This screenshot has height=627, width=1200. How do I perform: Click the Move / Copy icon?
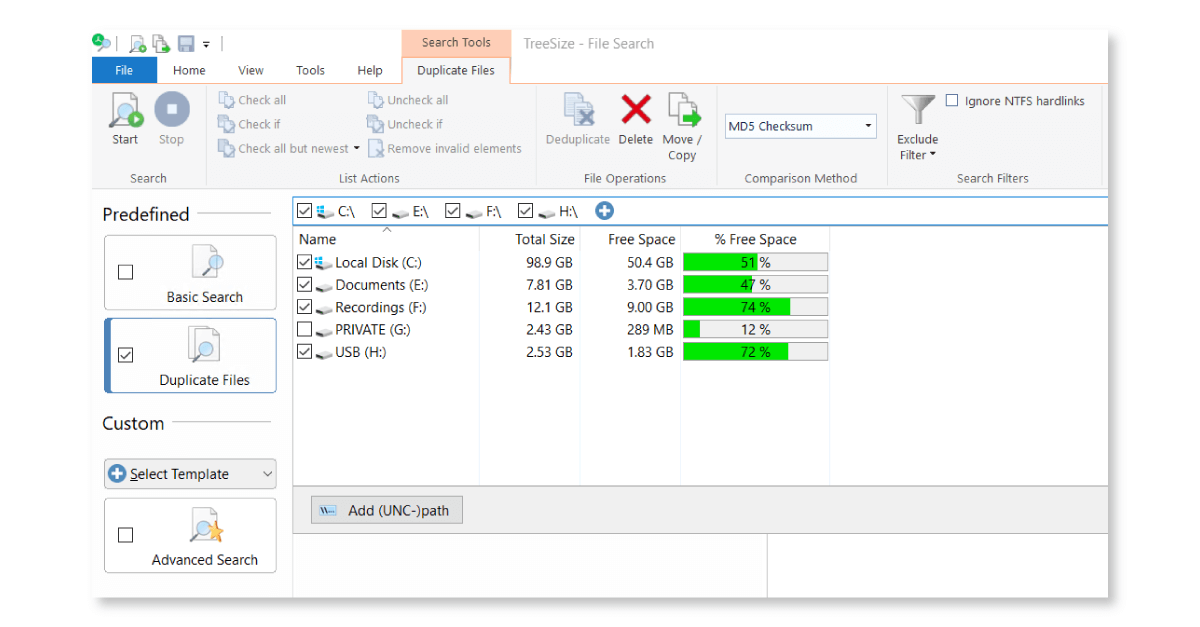(x=682, y=110)
